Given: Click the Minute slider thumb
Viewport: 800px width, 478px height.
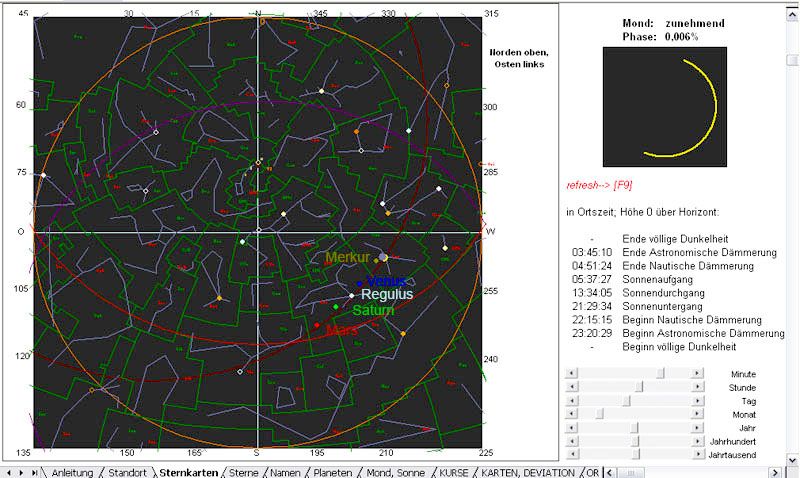Looking at the screenshot, I should coord(660,373).
